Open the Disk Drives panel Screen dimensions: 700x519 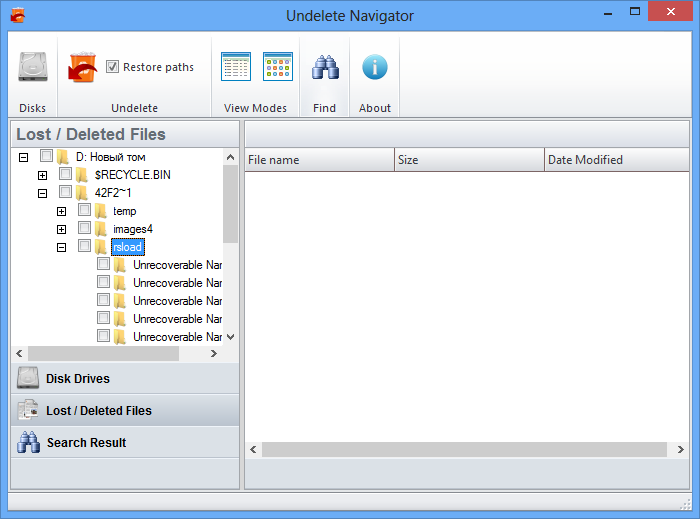click(125, 378)
